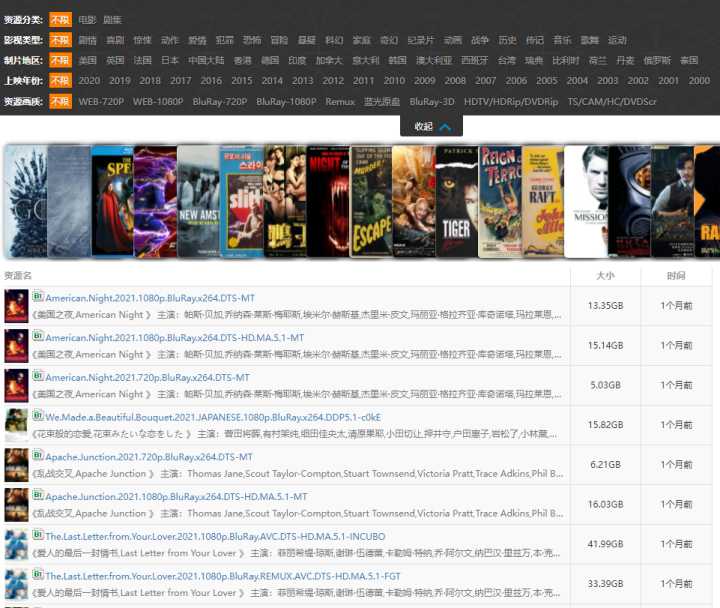720x608 pixels.
Task: Click BT icon beside American.Night 720p
Action: coord(38,376)
